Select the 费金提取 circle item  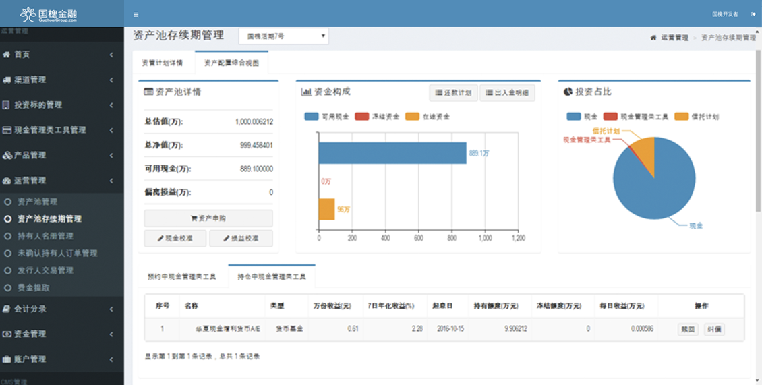click(x=7, y=288)
